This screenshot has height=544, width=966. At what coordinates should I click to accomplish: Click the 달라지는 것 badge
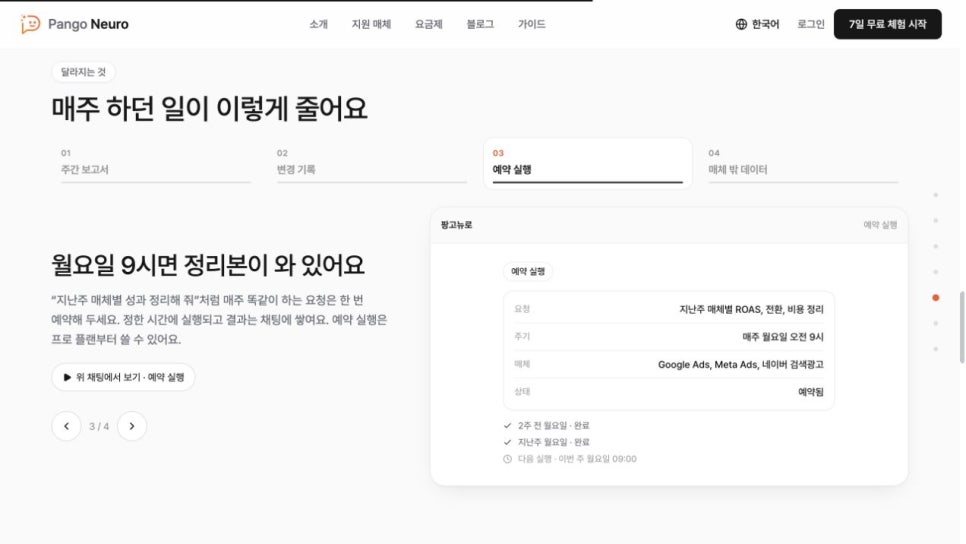coord(83,72)
